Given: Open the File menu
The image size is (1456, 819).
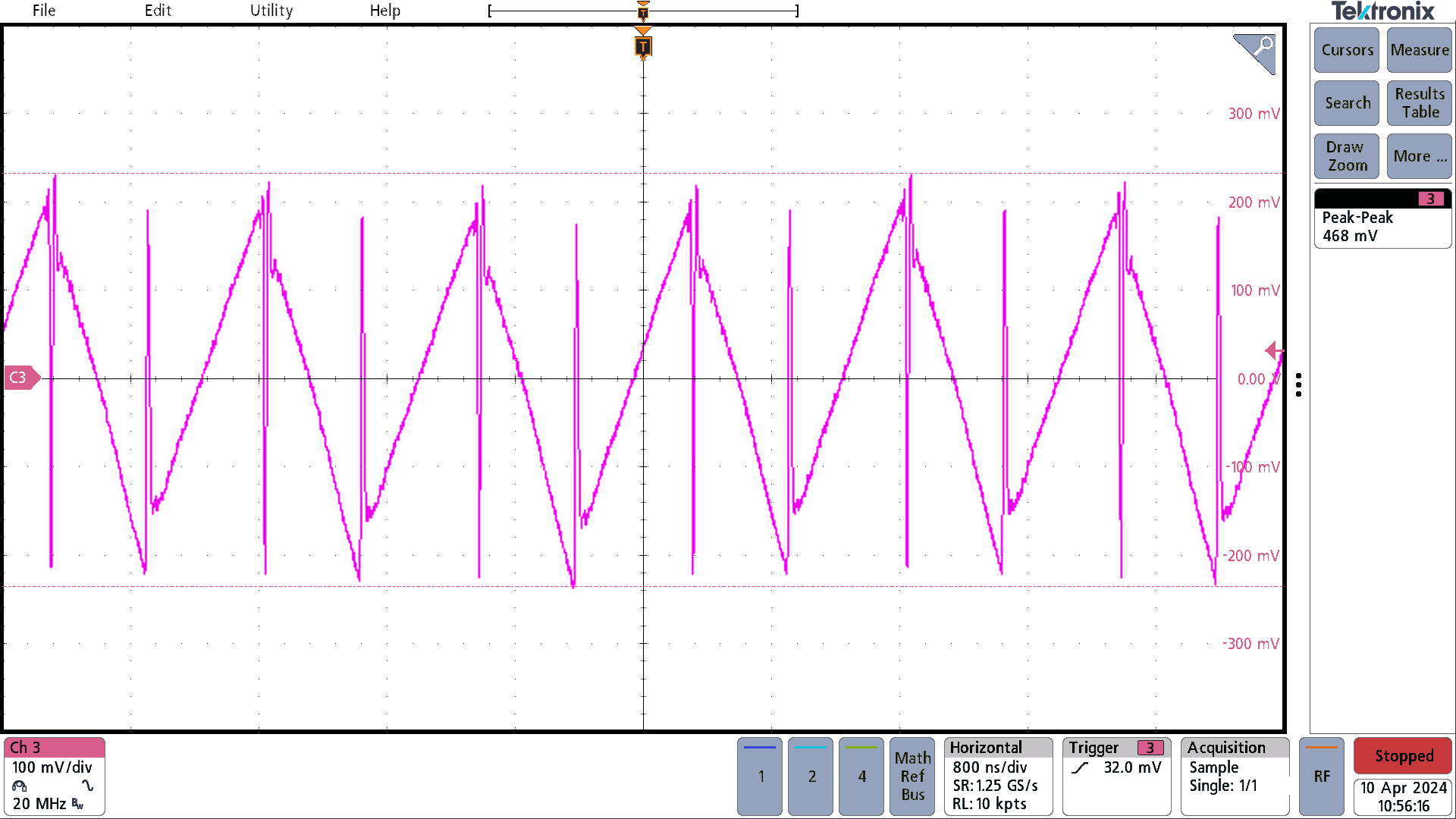Looking at the screenshot, I should coord(43,11).
